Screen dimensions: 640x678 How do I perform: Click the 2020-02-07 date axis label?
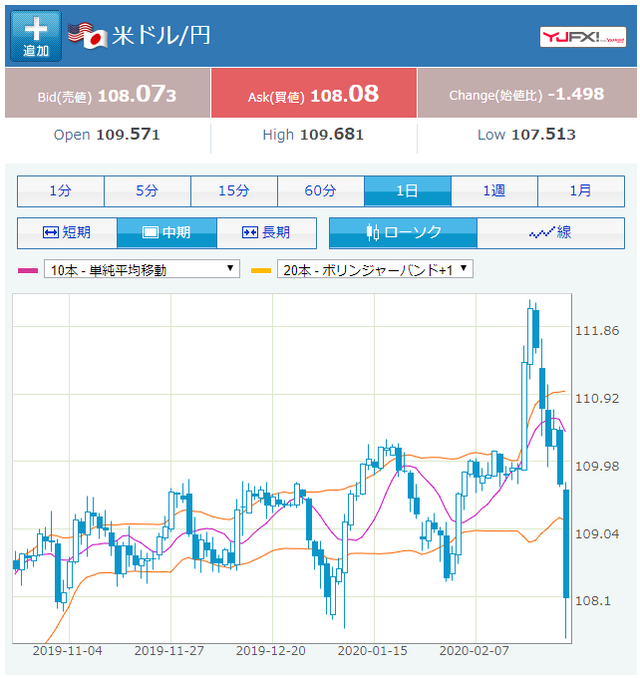pyautogui.click(x=474, y=651)
